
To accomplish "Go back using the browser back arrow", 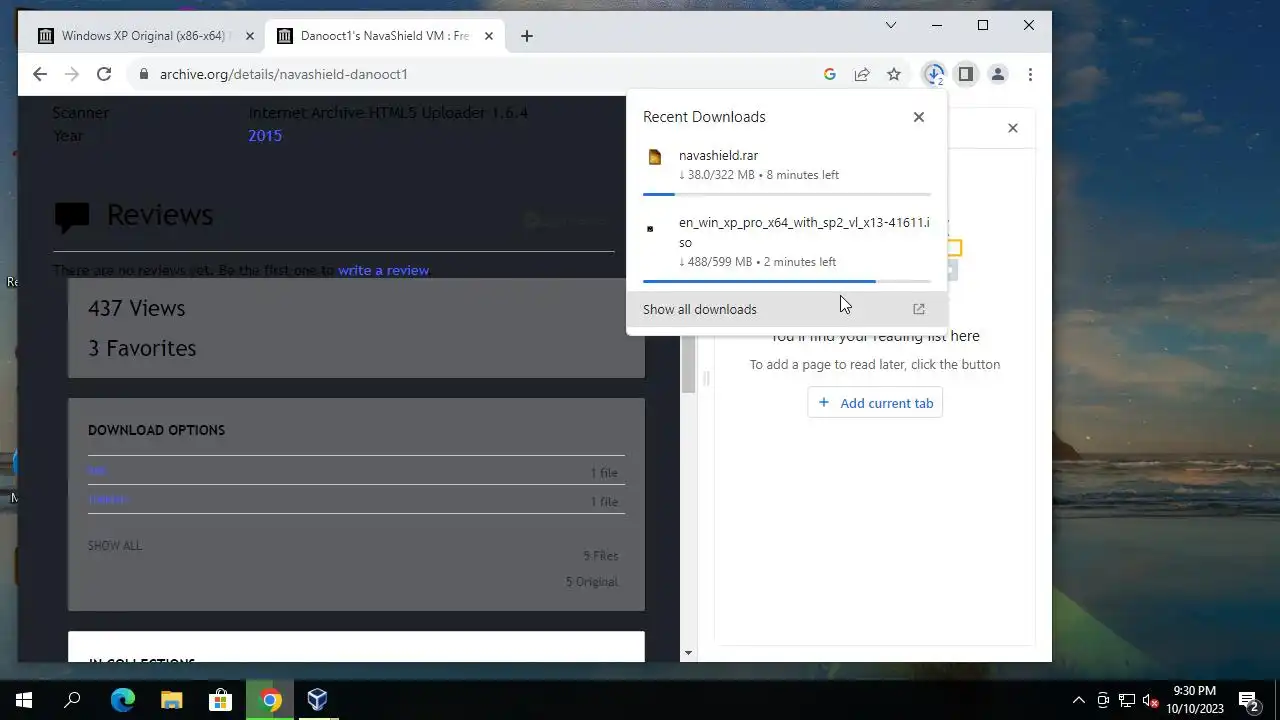I will tap(40, 74).
